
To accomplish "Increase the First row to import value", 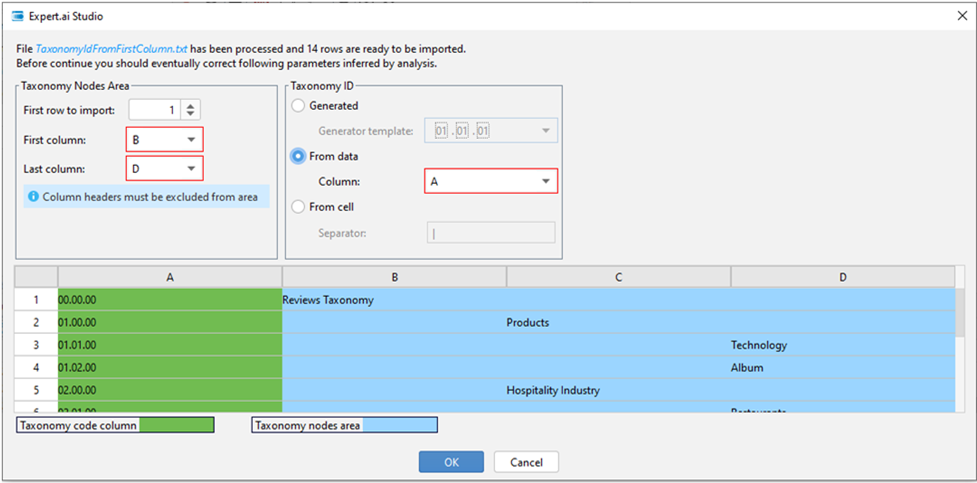I will pos(192,105).
